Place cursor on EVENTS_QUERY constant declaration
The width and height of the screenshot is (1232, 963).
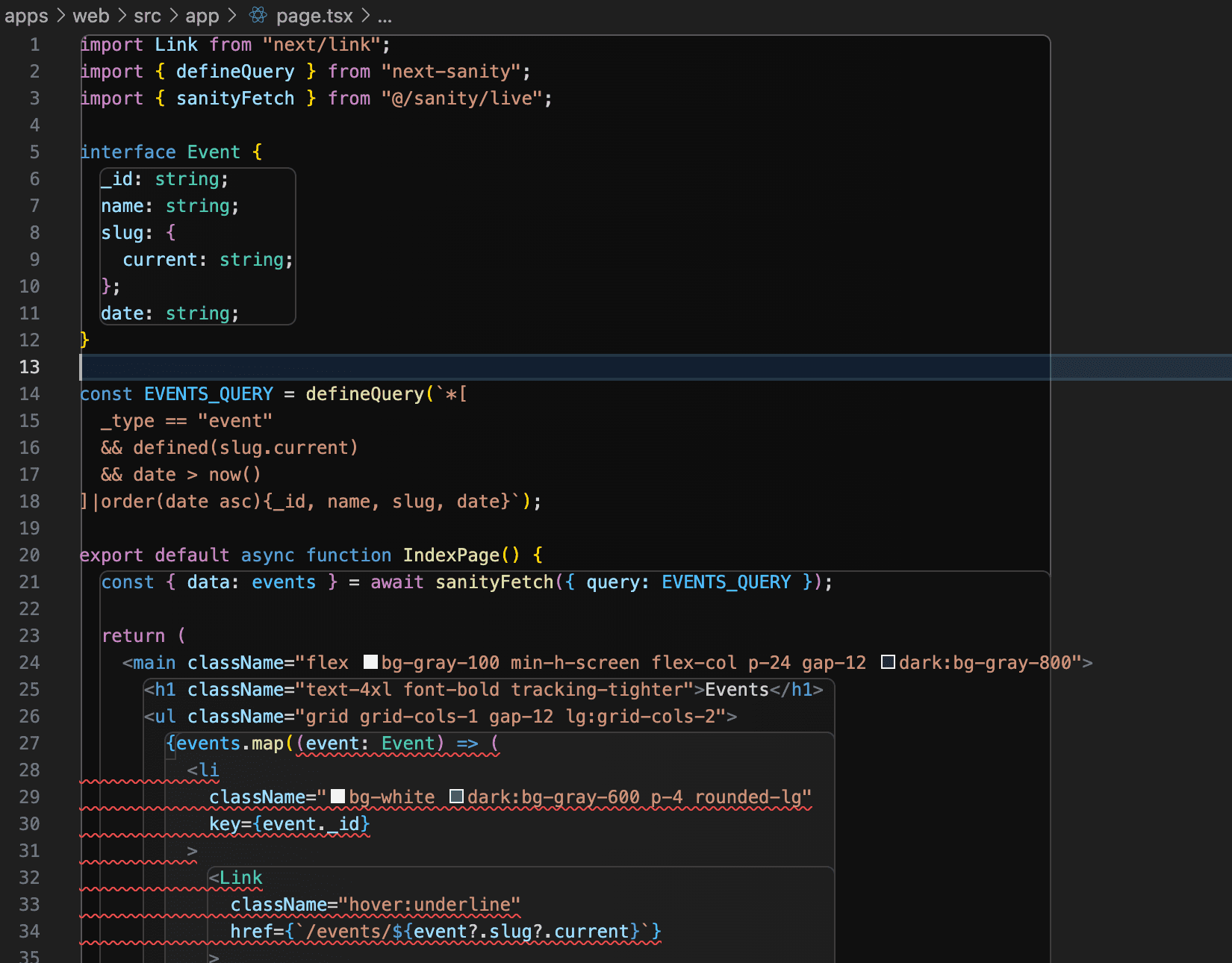(x=208, y=394)
